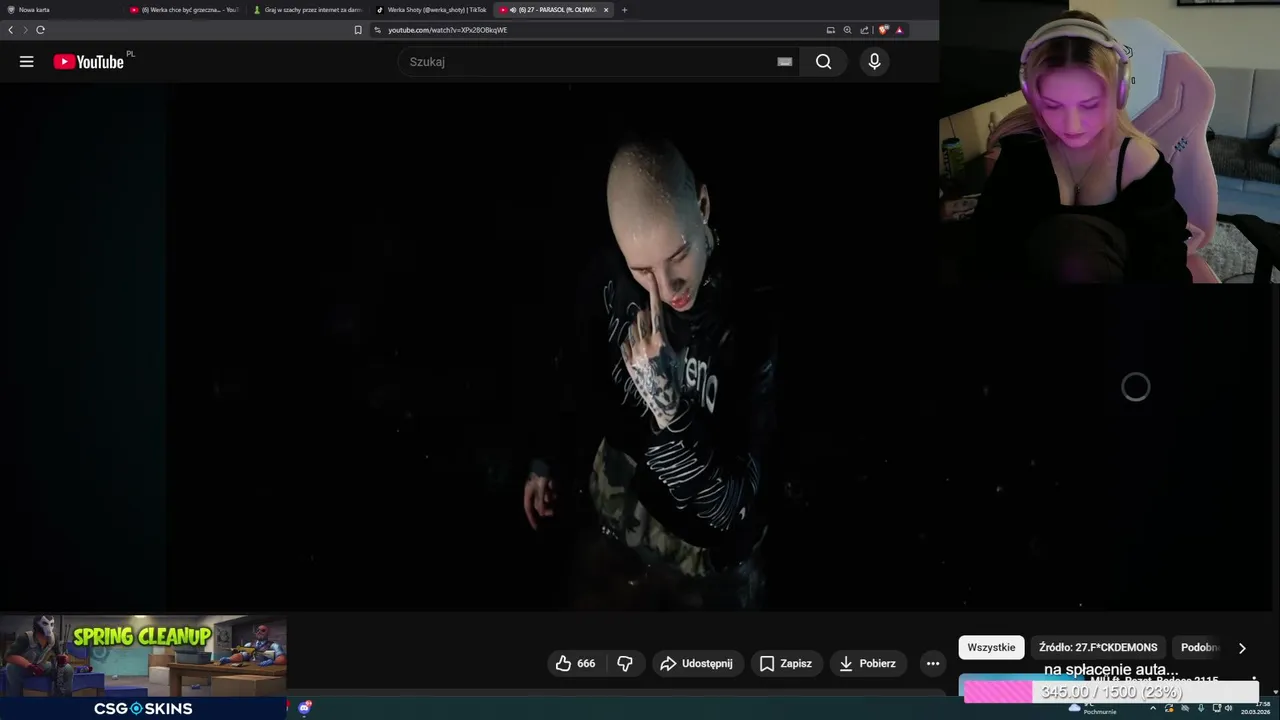Close the 27 - PARASOL tab
1280x720 pixels.
tap(606, 10)
